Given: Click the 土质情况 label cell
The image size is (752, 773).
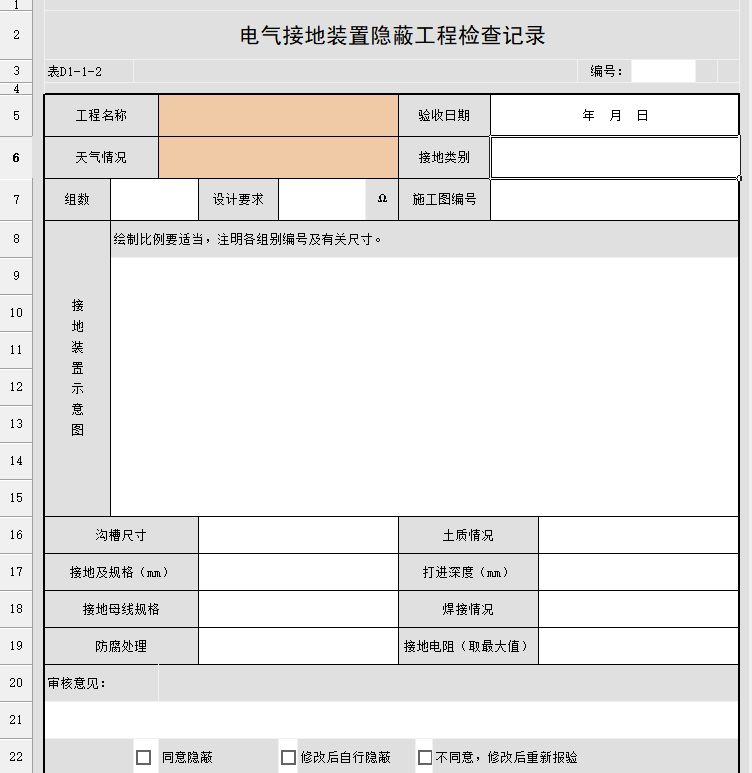Looking at the screenshot, I should coord(468,535).
